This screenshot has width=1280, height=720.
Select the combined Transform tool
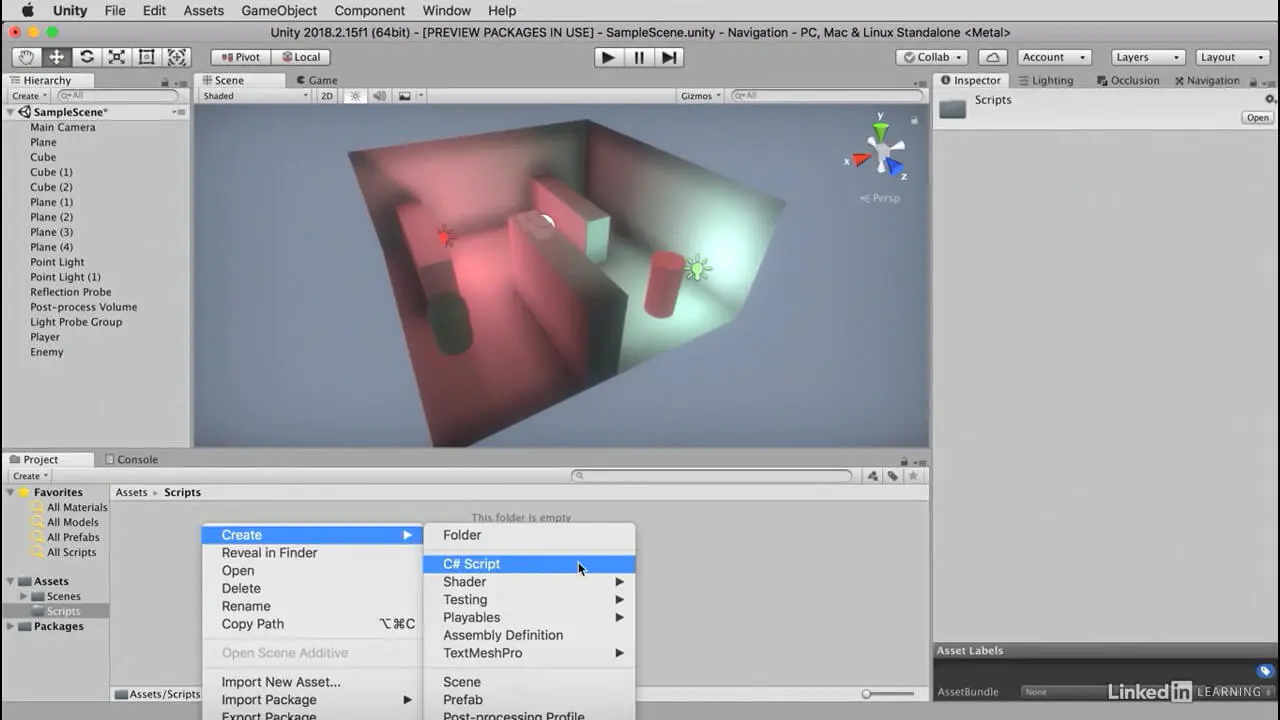click(x=177, y=57)
